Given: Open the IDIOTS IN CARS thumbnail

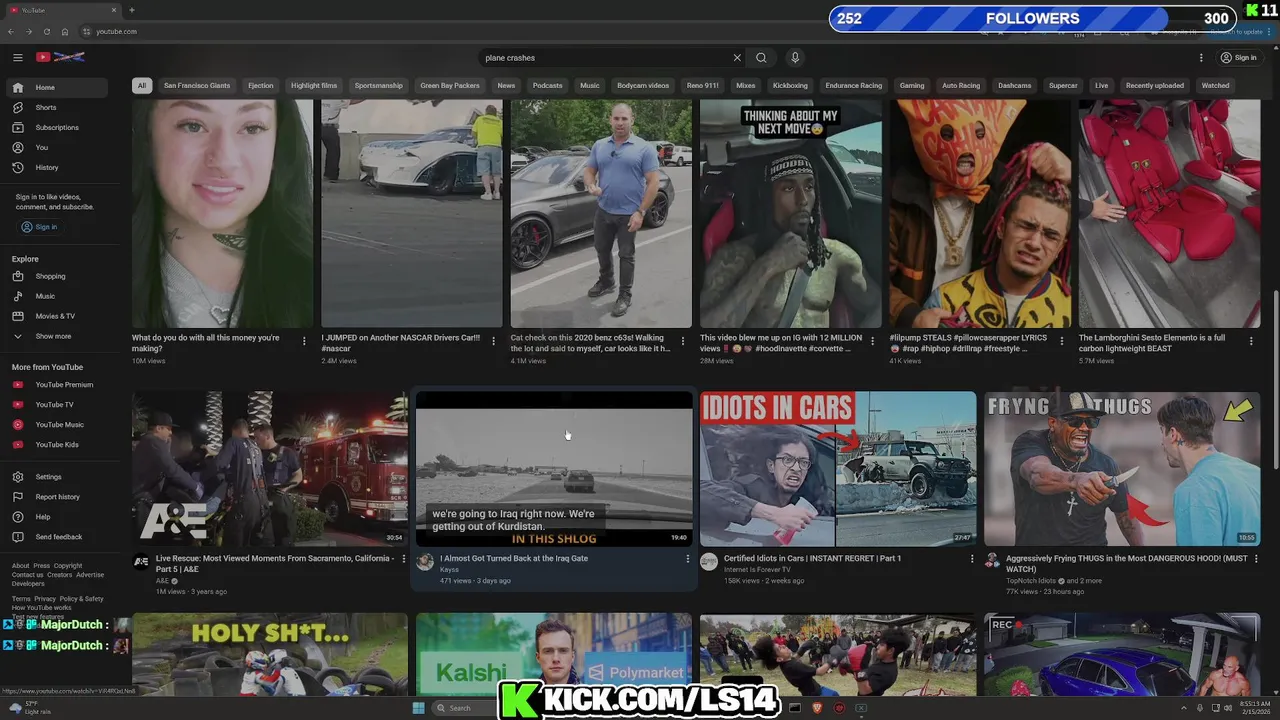Looking at the screenshot, I should click(838, 468).
